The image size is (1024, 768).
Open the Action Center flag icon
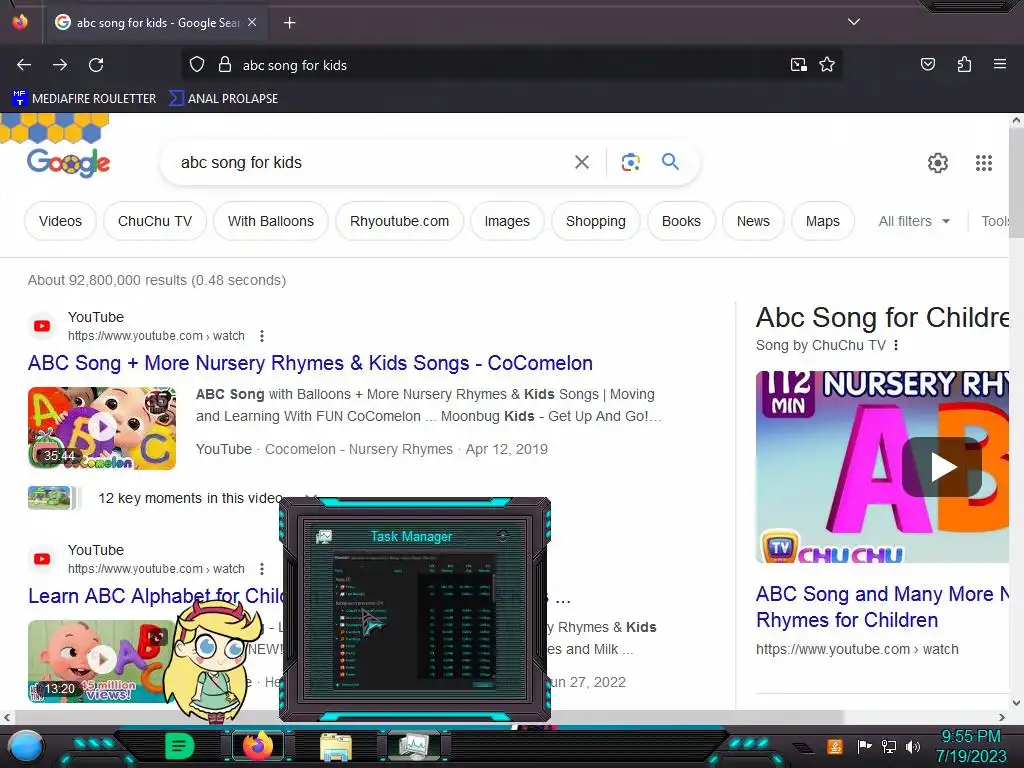pos(864,746)
